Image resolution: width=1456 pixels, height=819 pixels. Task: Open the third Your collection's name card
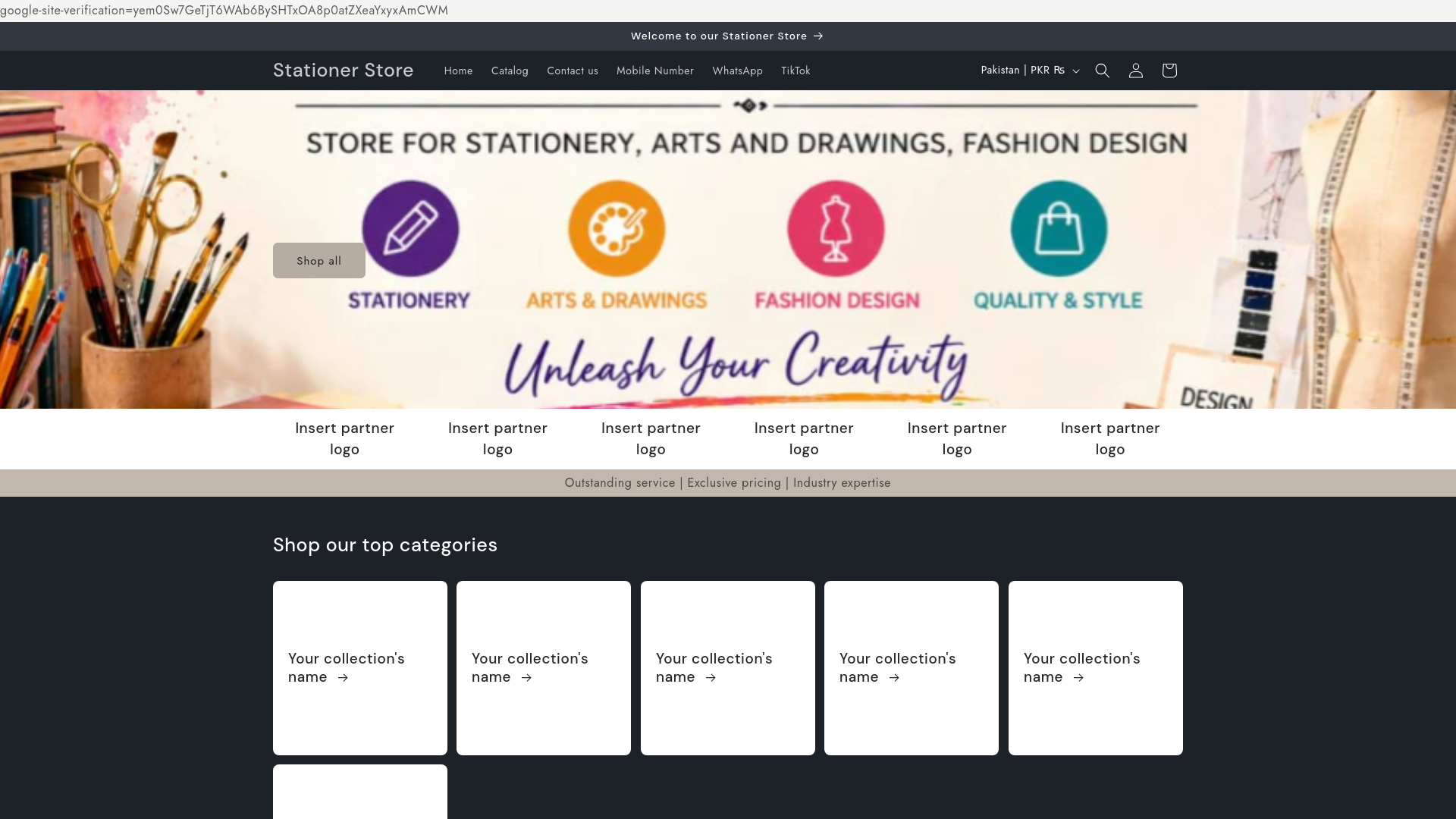tap(728, 668)
